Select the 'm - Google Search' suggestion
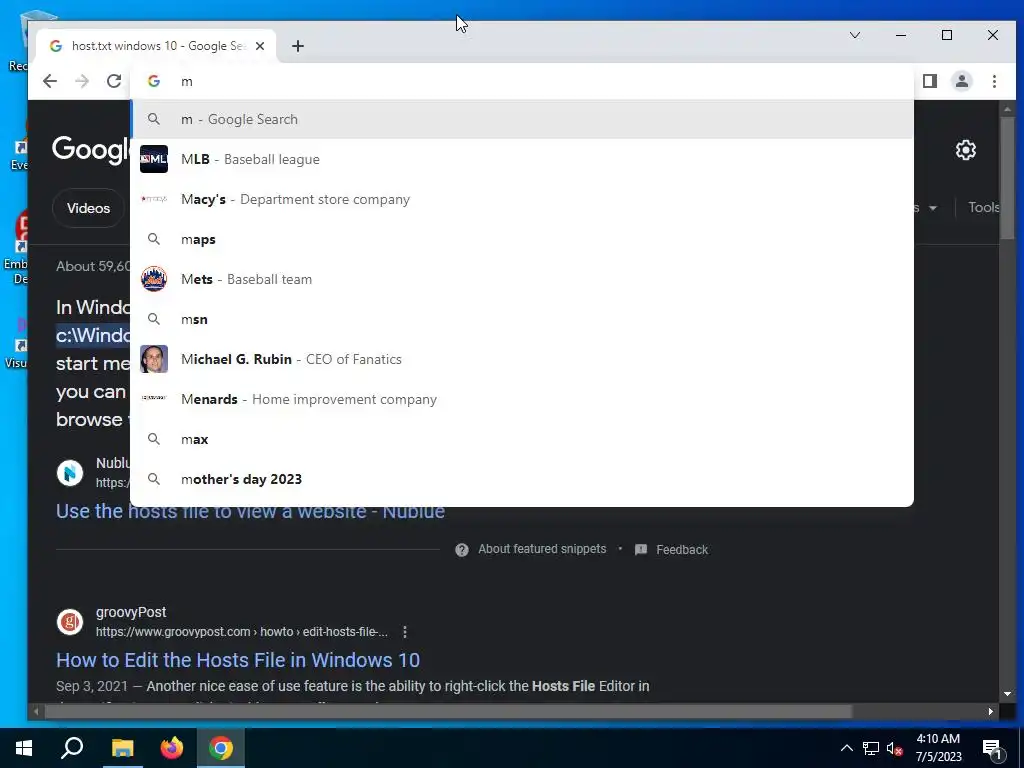Screen dimensions: 1024x768 coord(522,120)
